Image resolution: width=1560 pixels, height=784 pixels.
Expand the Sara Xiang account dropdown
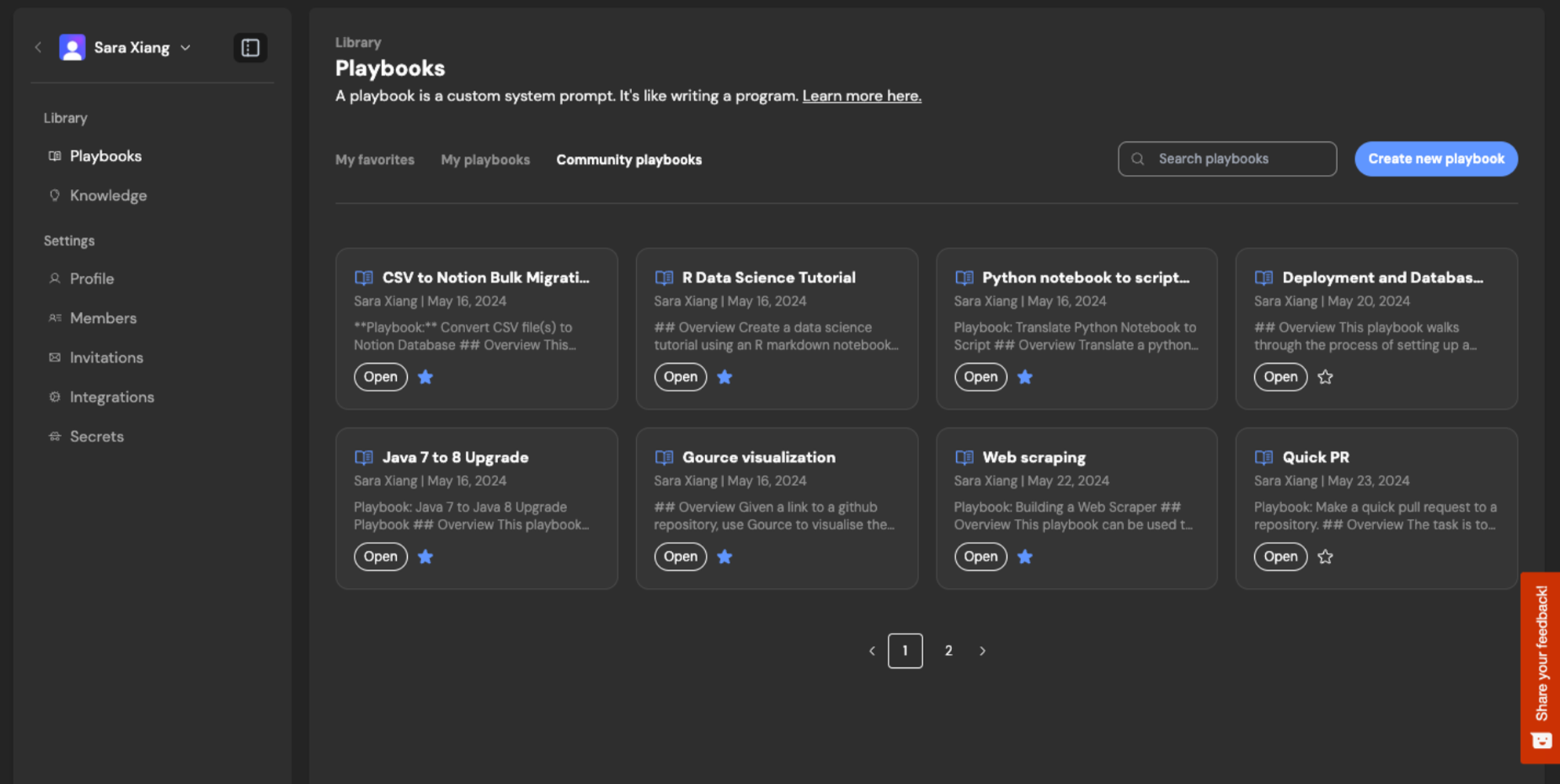186,48
